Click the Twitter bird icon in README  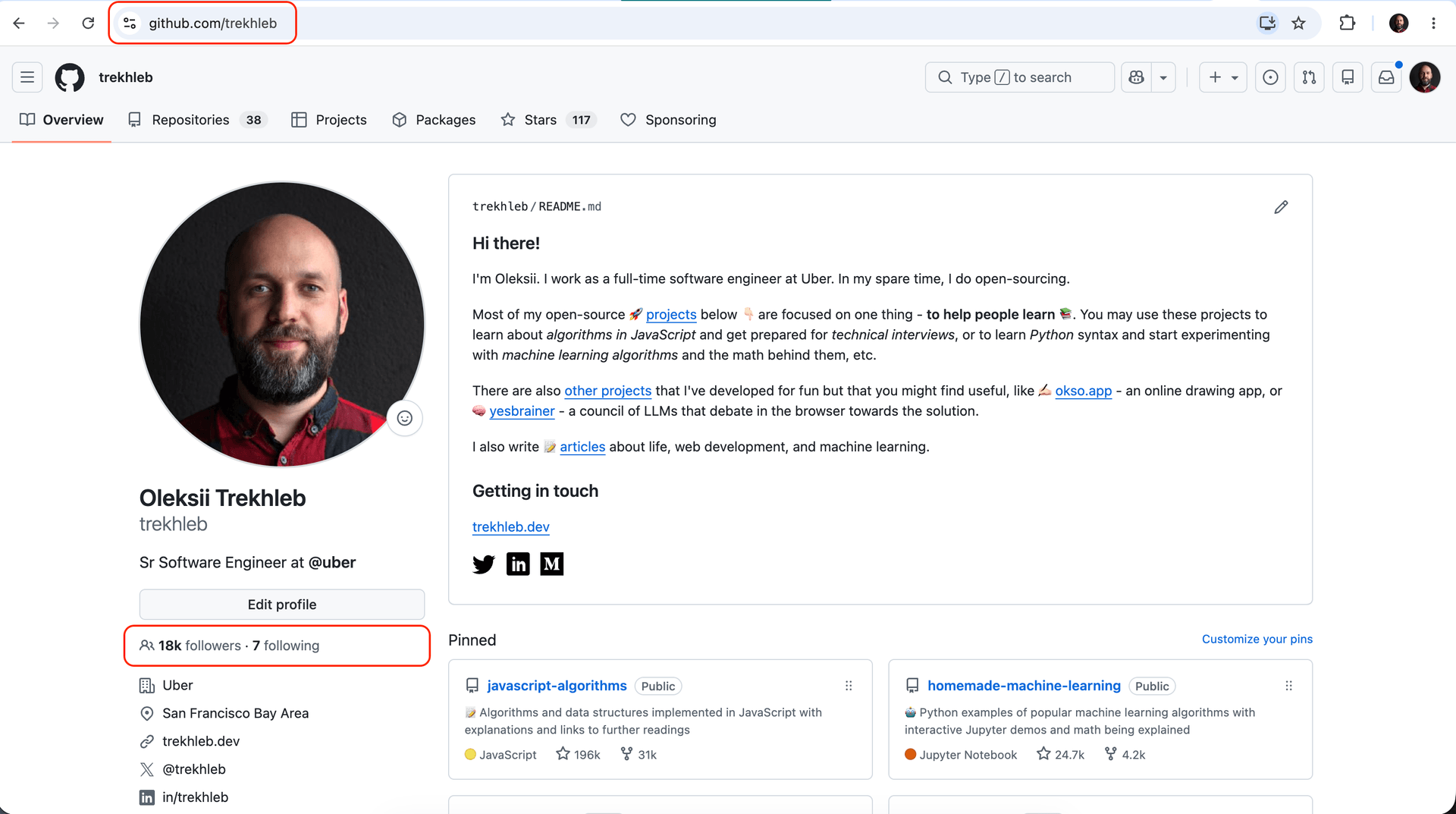(x=484, y=564)
